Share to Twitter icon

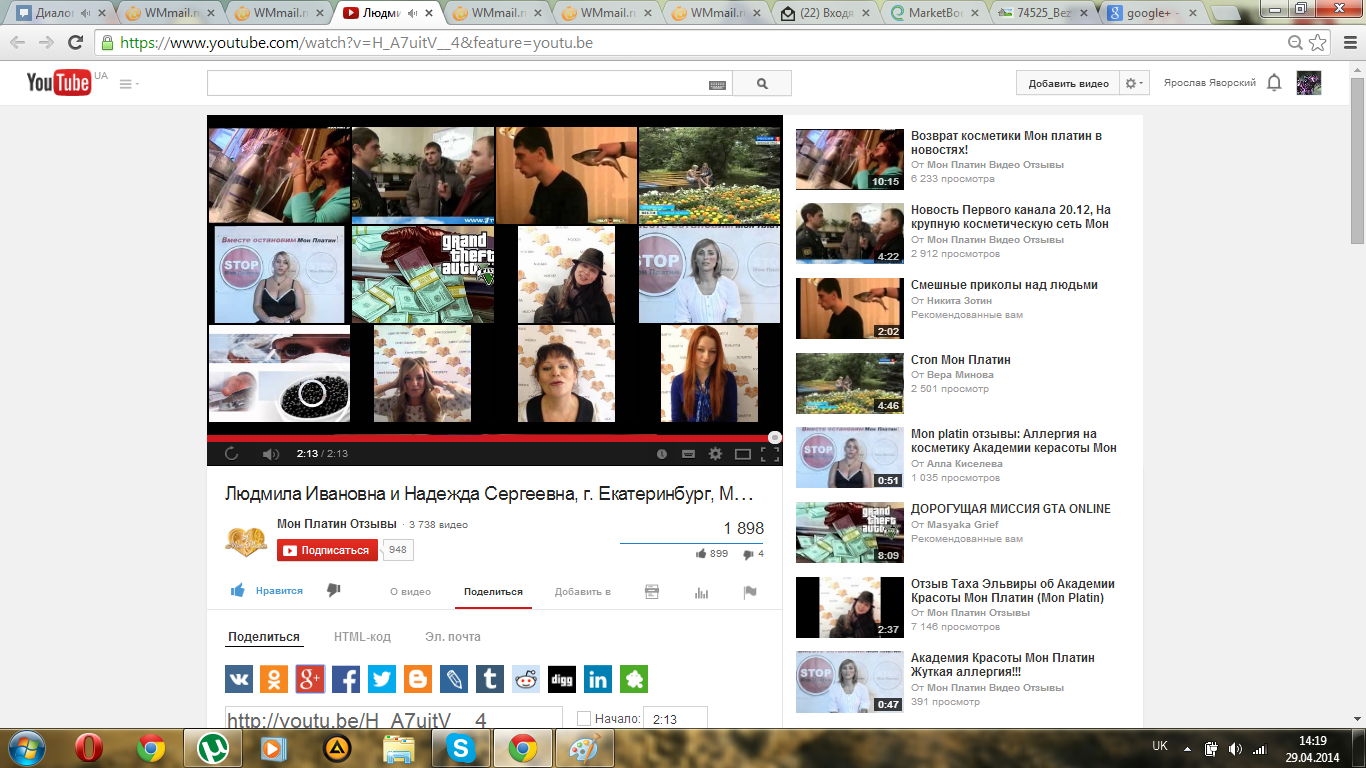[382, 679]
